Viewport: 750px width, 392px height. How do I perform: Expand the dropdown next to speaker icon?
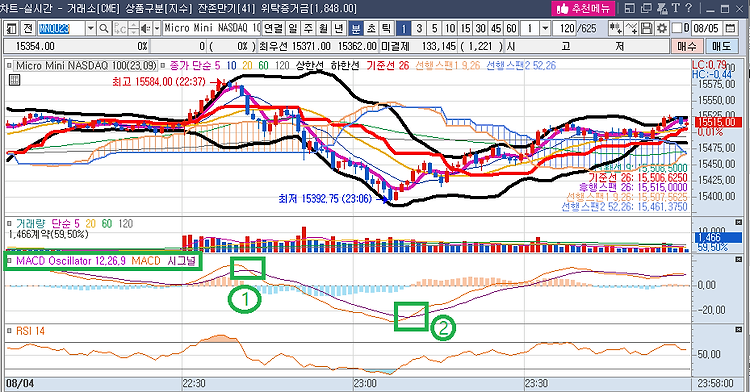(x=157, y=29)
